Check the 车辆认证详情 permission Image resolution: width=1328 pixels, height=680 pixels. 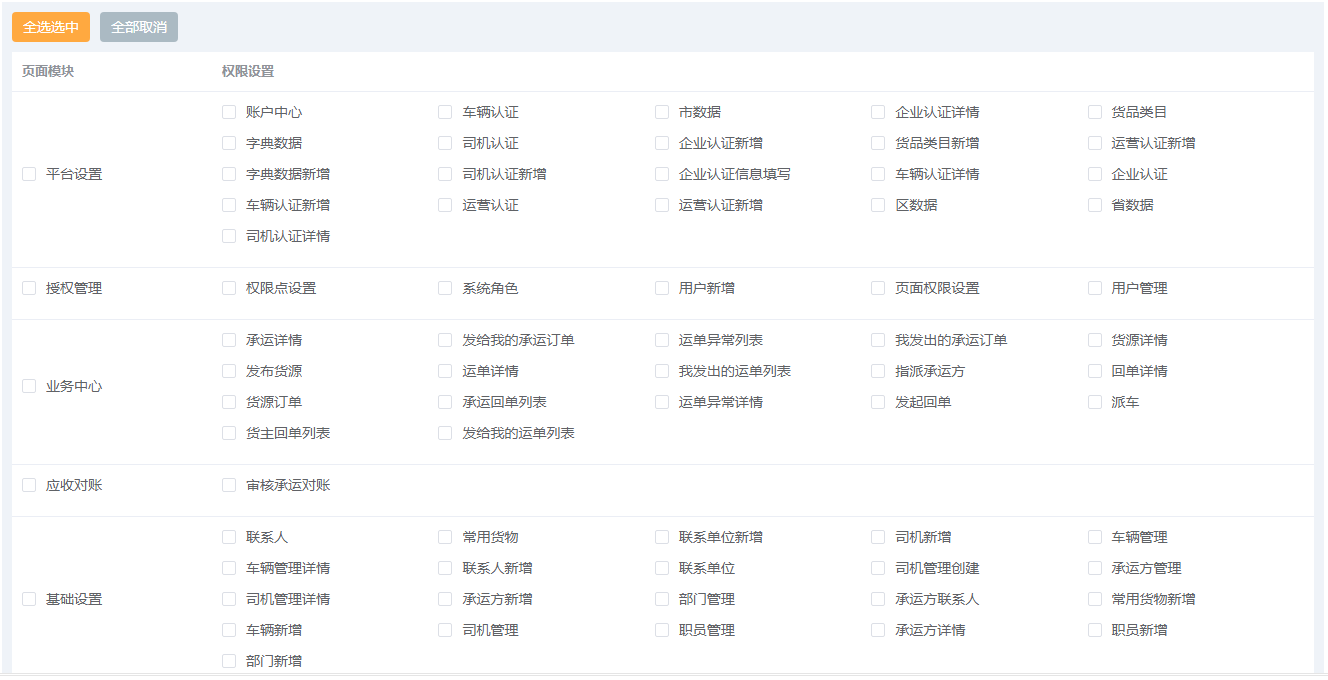click(x=878, y=174)
